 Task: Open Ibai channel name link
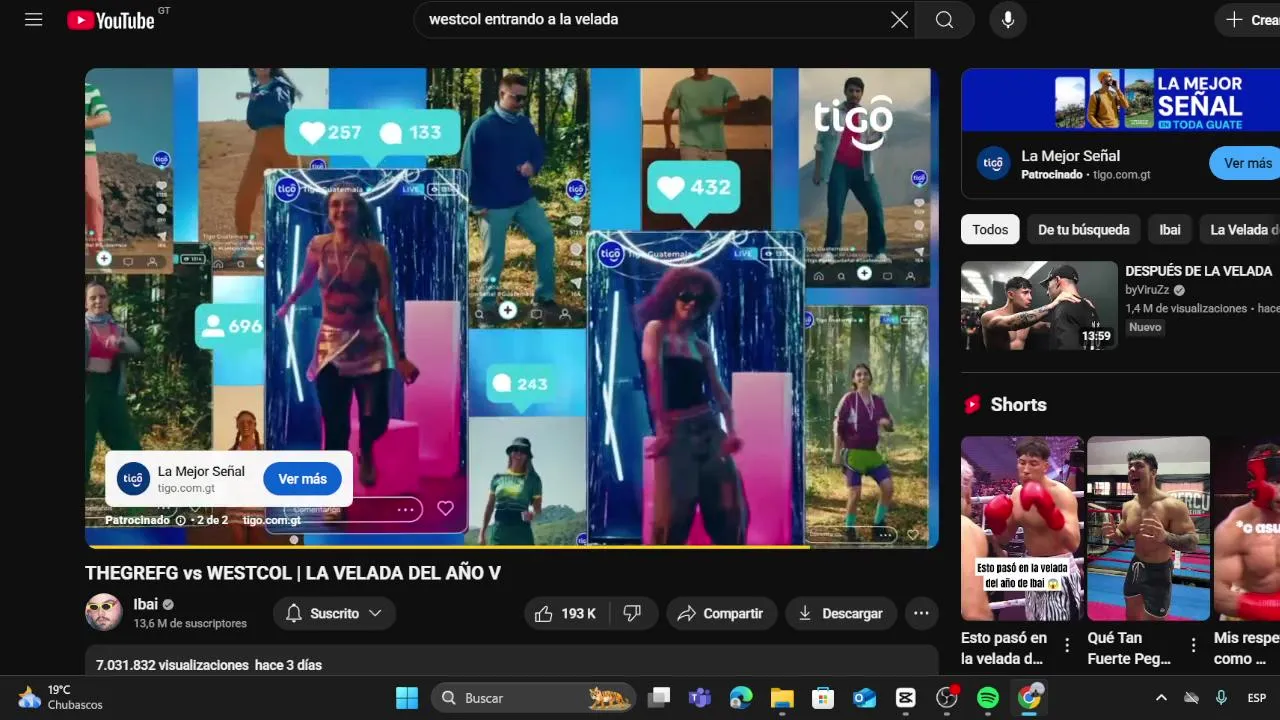coord(146,604)
